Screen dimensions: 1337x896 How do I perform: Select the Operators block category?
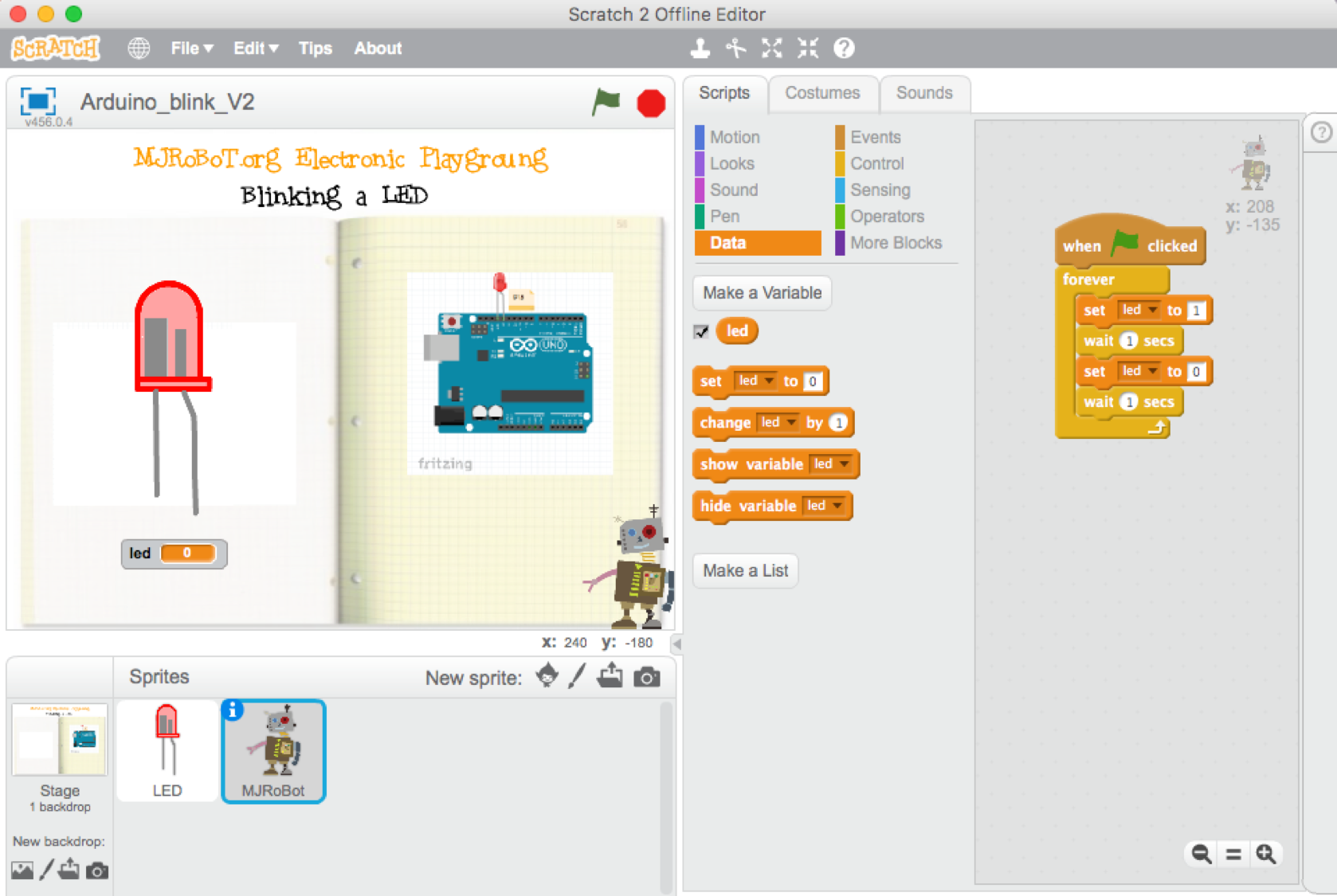[887, 216]
